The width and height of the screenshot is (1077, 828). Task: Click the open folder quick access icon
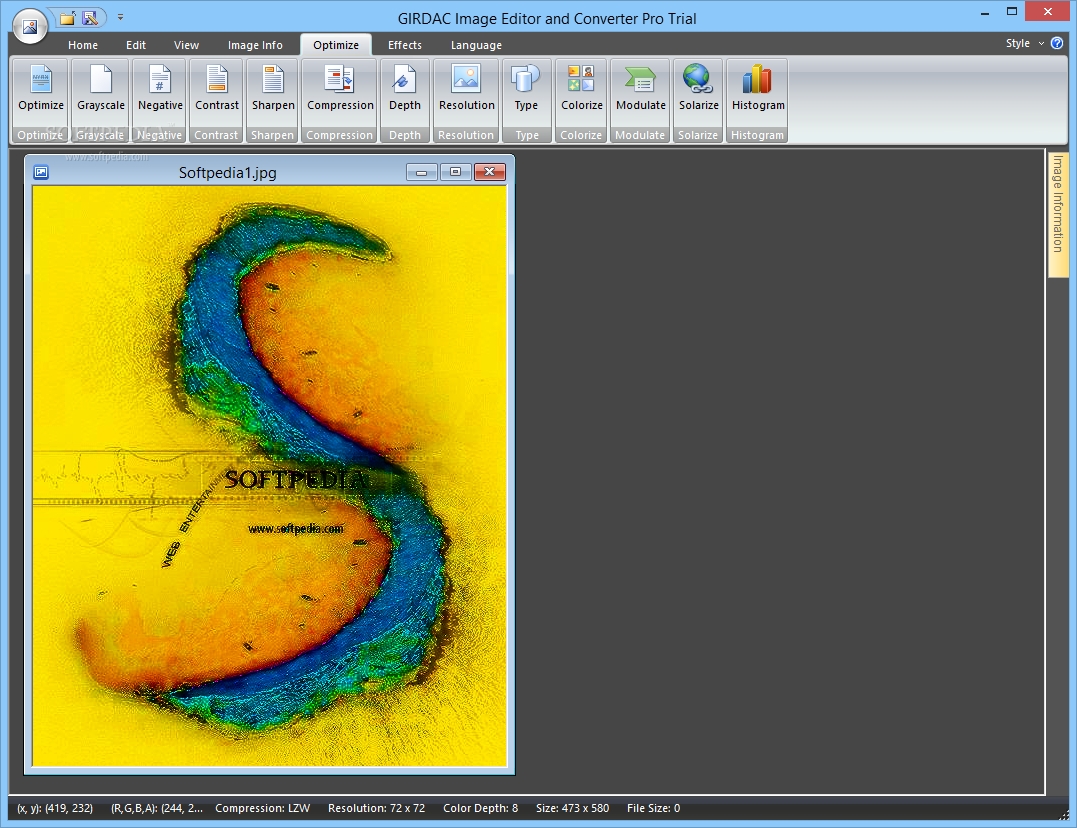point(67,18)
